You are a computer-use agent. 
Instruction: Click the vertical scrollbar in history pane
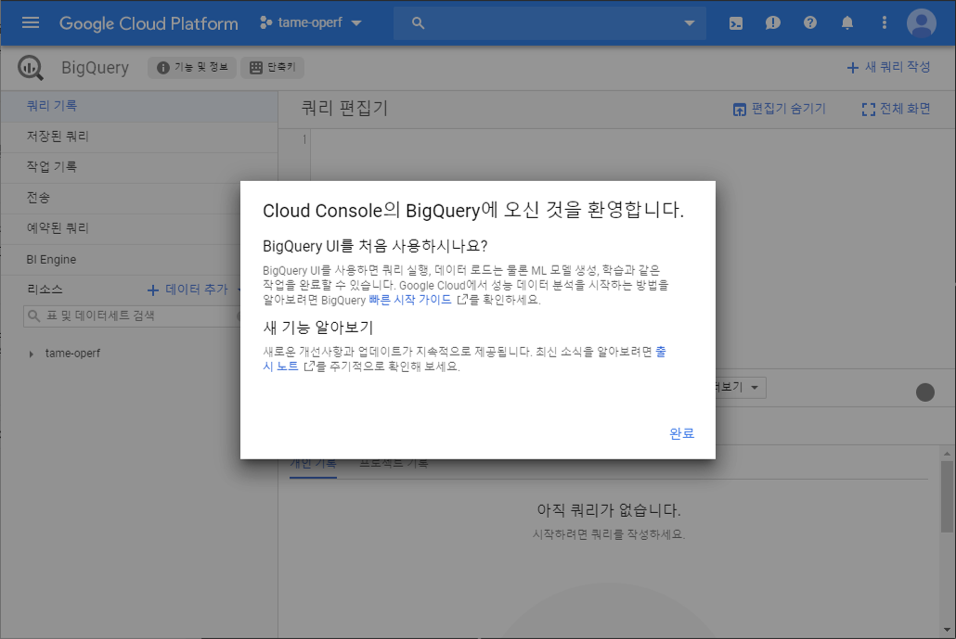point(946,497)
